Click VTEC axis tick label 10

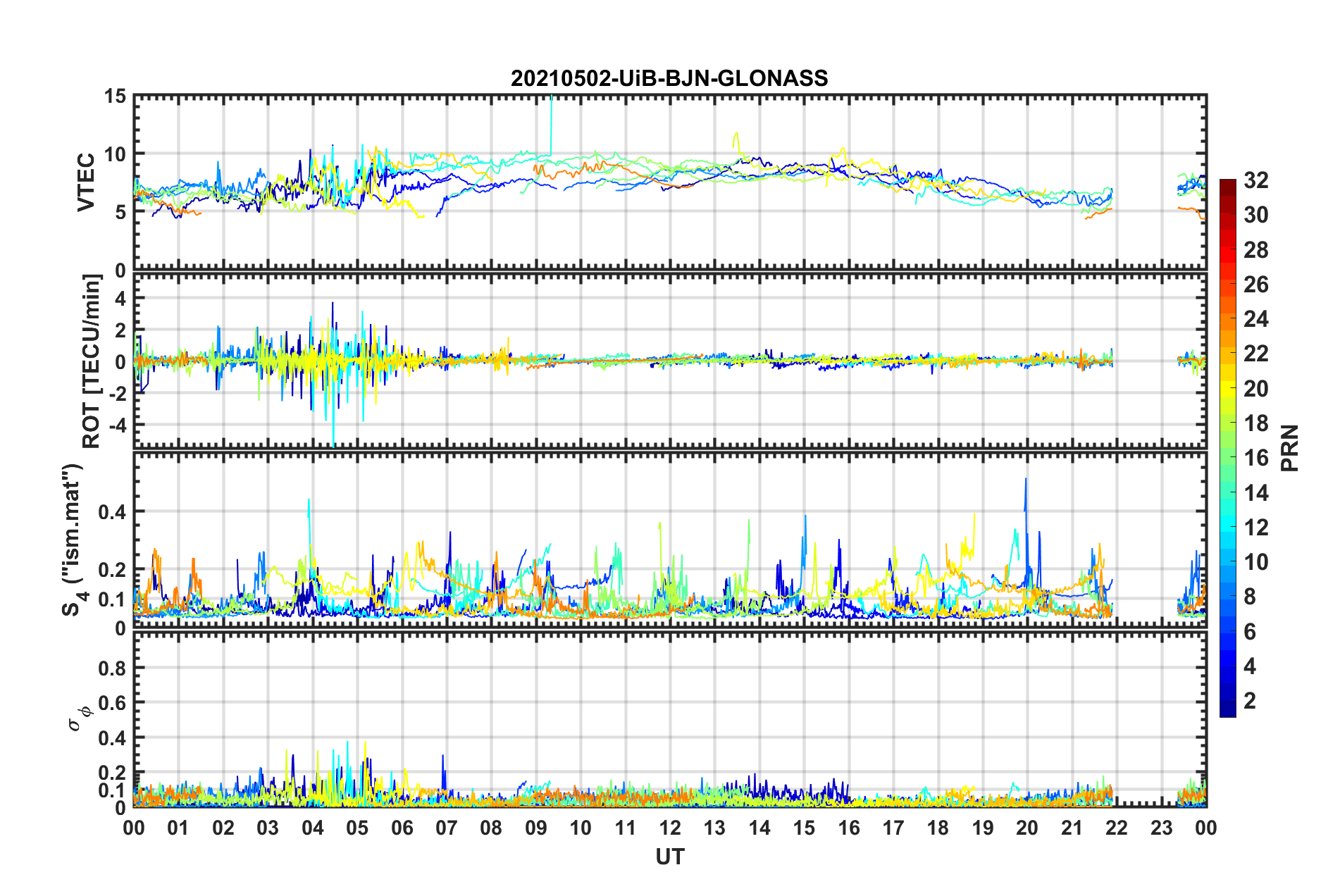(114, 154)
